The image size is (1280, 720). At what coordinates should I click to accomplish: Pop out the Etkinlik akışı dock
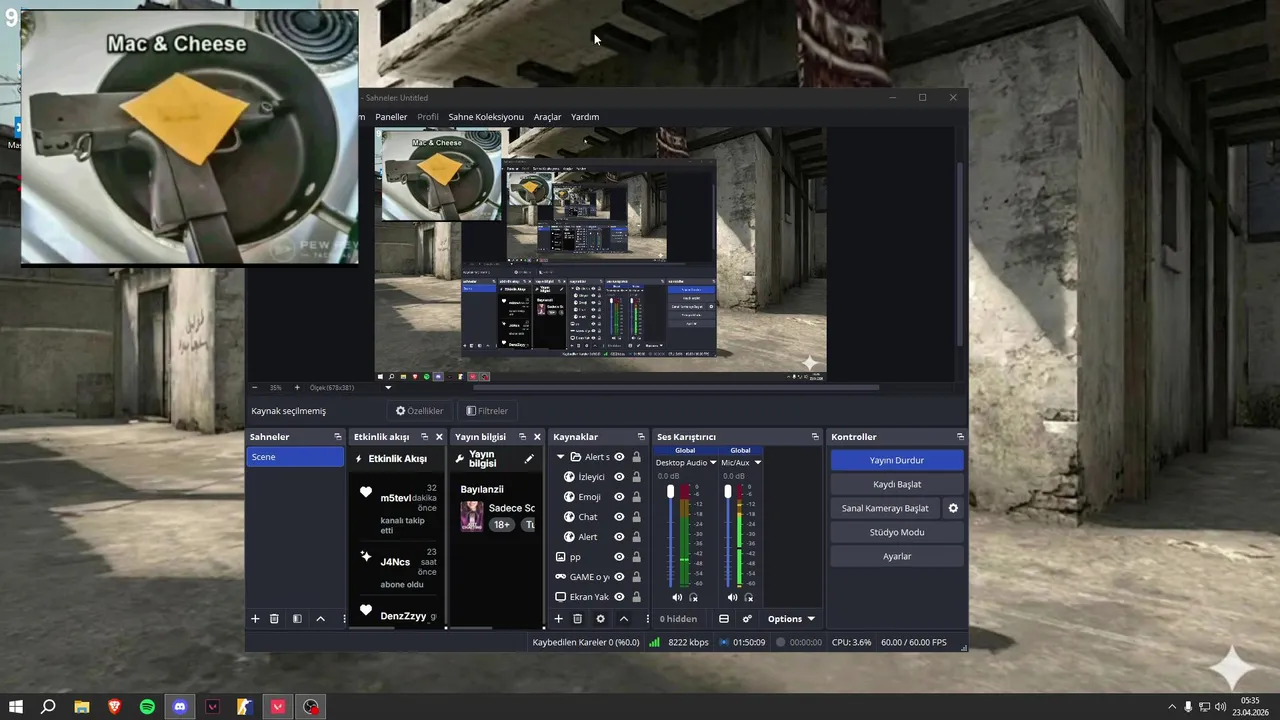coord(424,437)
